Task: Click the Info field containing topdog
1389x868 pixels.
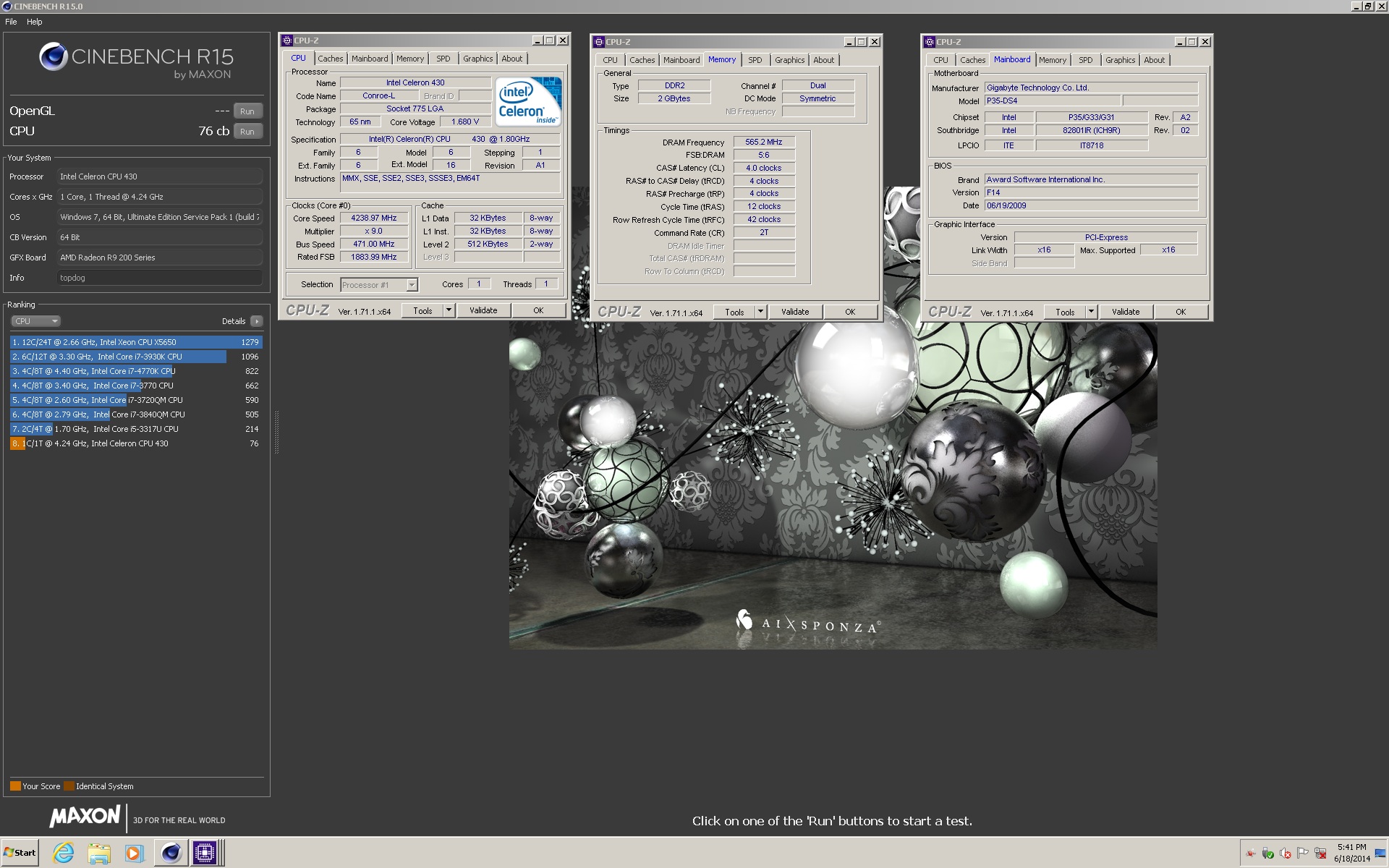Action: coord(159,278)
